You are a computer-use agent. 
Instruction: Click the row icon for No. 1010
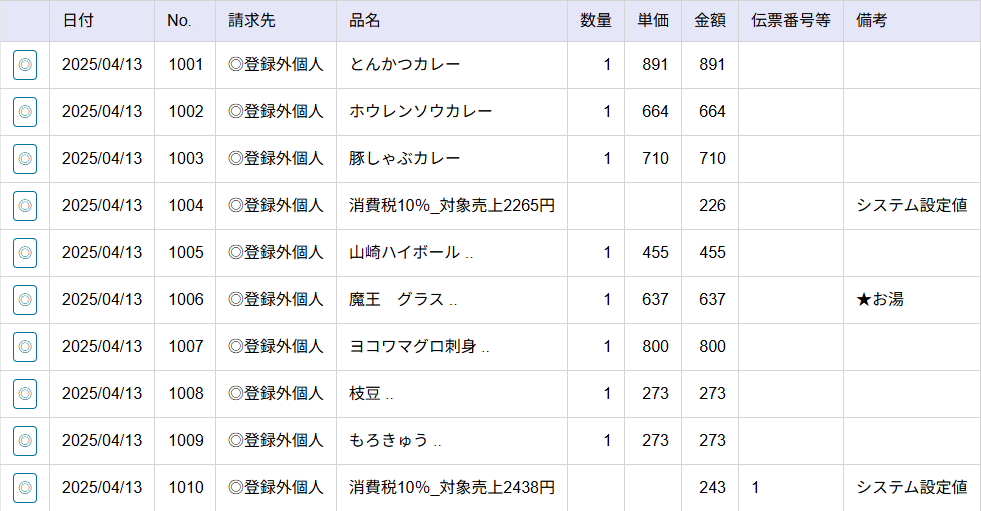coord(25,488)
